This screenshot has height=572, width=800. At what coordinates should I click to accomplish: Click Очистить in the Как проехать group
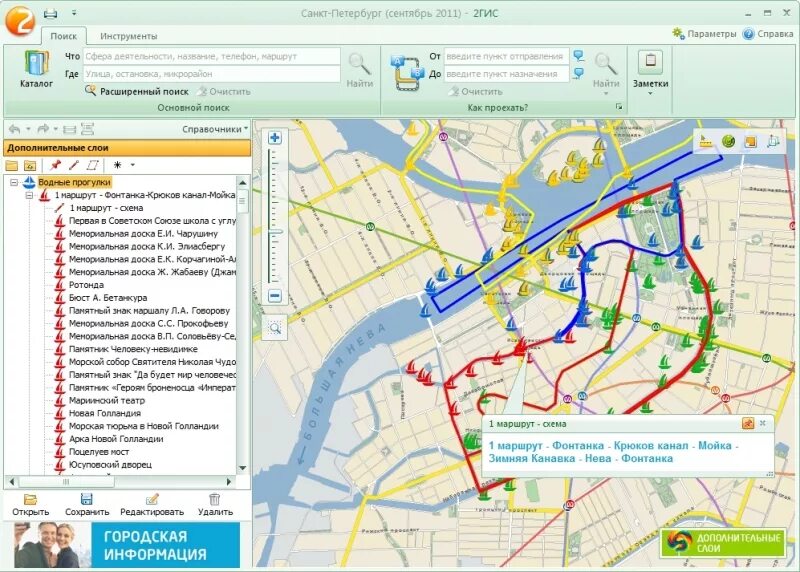[476, 91]
